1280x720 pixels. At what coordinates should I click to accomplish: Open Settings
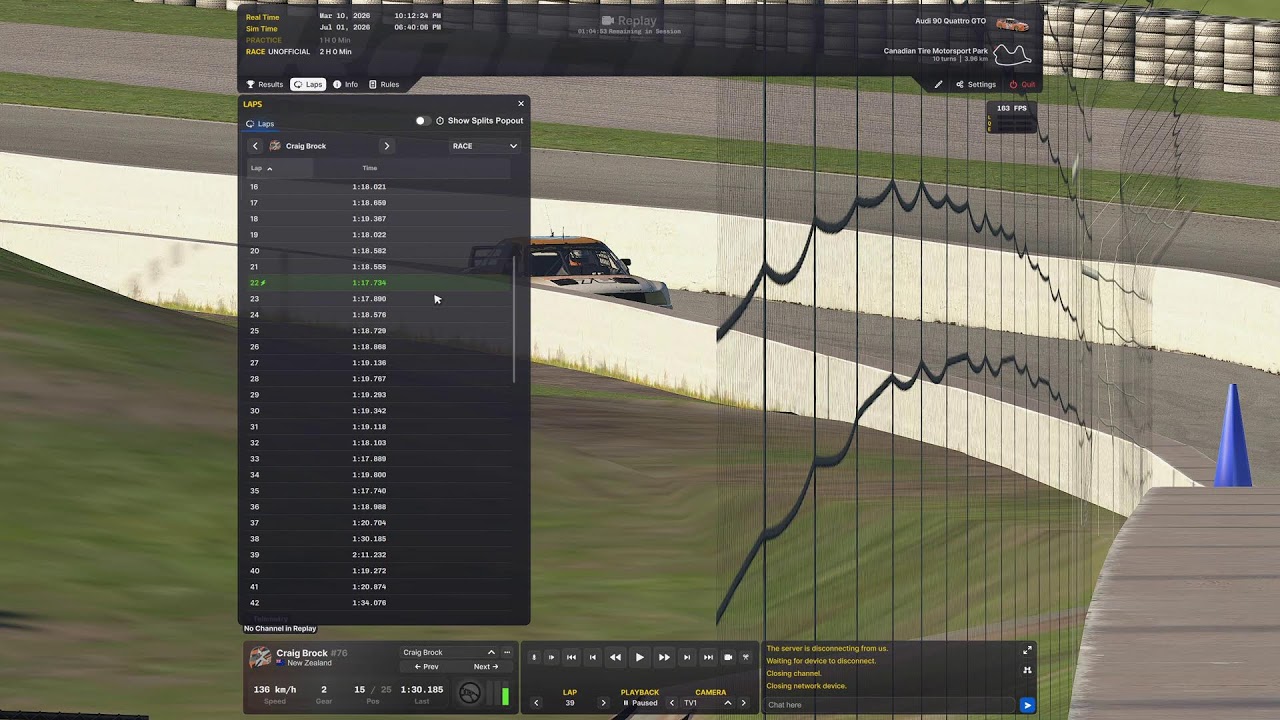pos(976,85)
